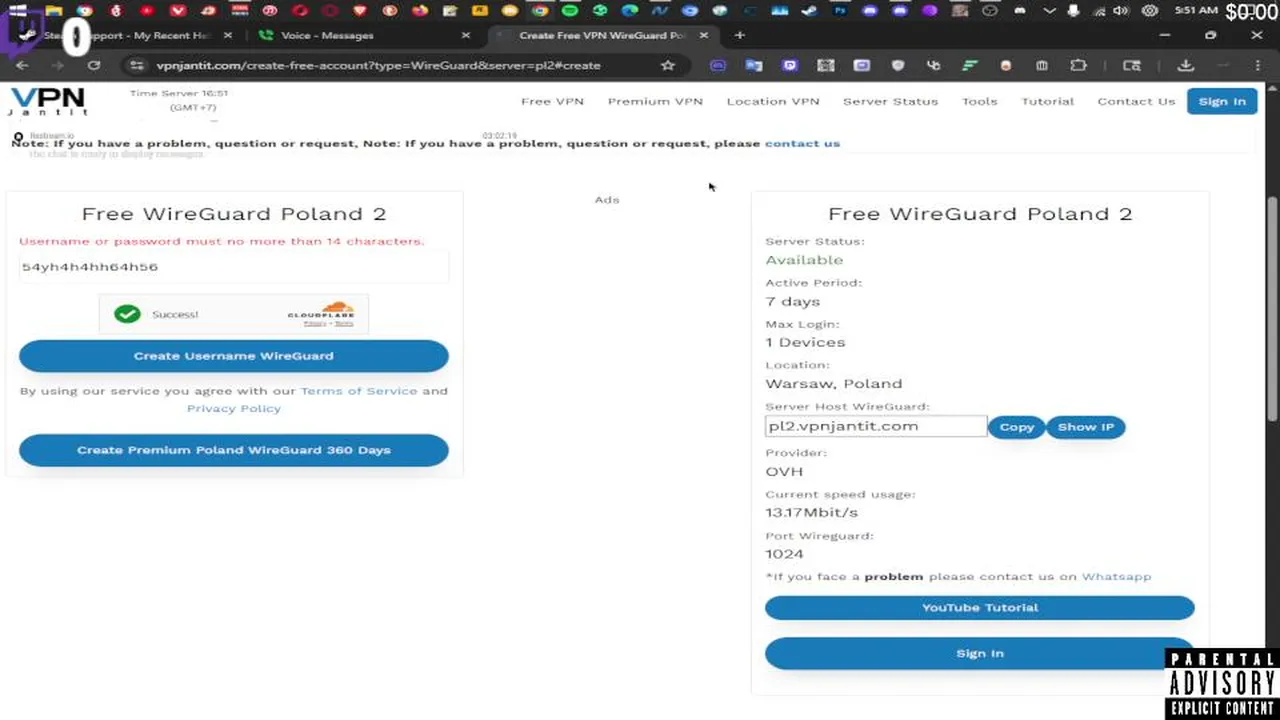The image size is (1280, 720).
Task: Click the 13.17Mbit/s speed usage value
Action: pos(812,512)
